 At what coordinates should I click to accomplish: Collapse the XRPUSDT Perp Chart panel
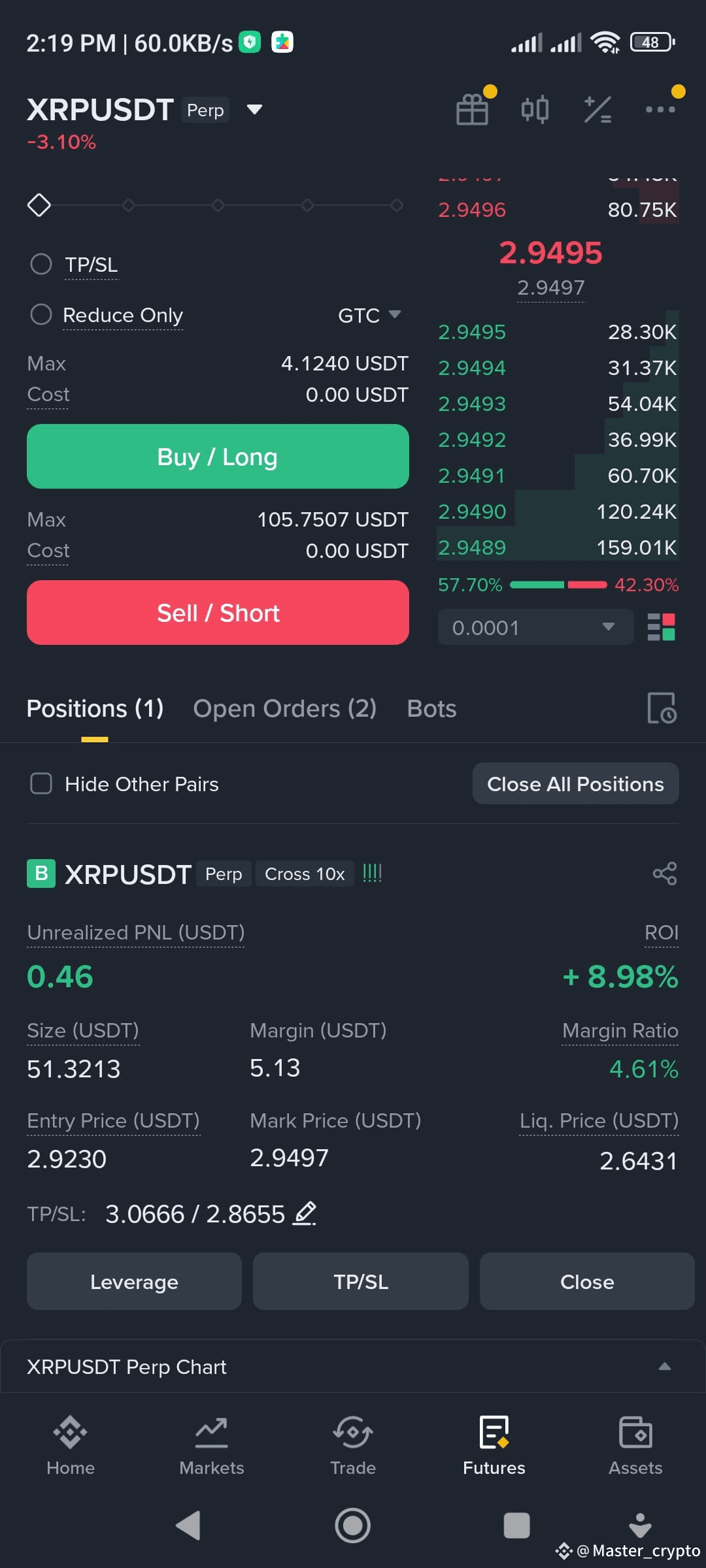pyautogui.click(x=665, y=1366)
